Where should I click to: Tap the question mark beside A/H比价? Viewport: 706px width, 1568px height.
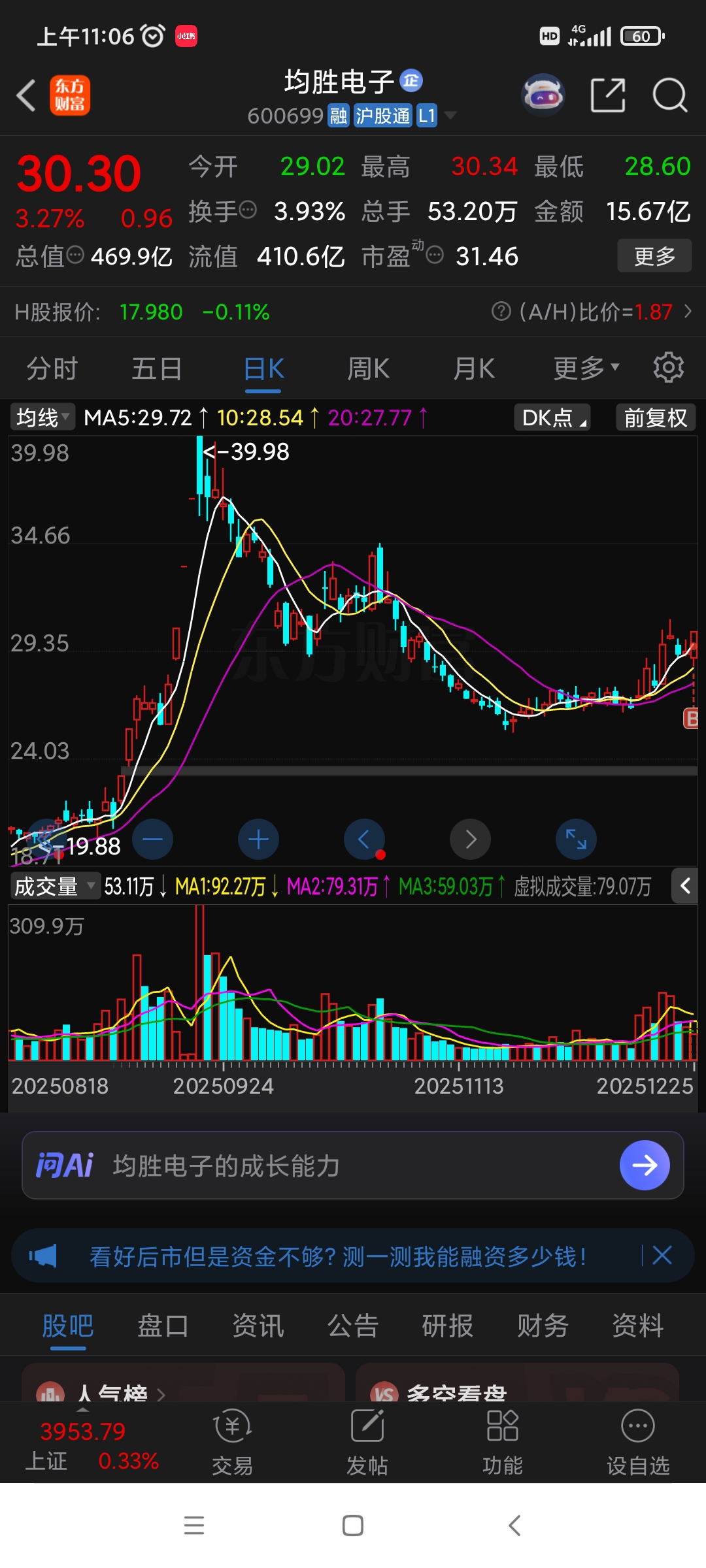pos(501,312)
